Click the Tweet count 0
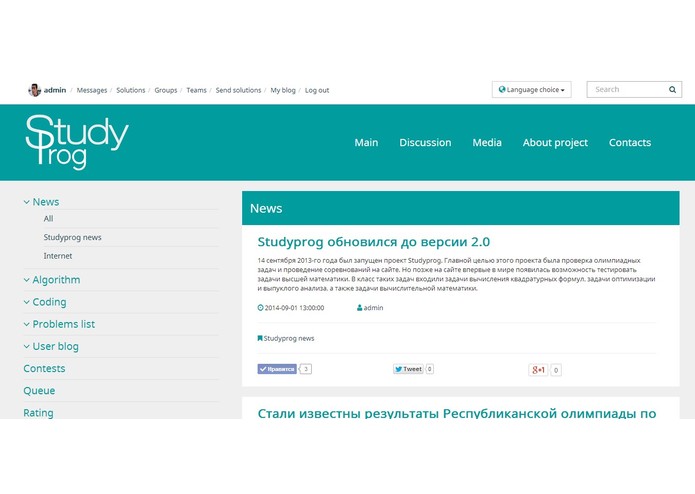This screenshot has height=494, width=695. (x=429, y=369)
